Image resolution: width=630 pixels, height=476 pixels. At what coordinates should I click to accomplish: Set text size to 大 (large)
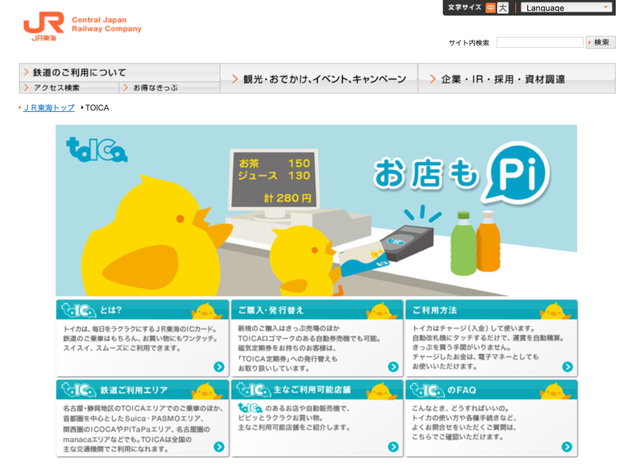(x=503, y=8)
